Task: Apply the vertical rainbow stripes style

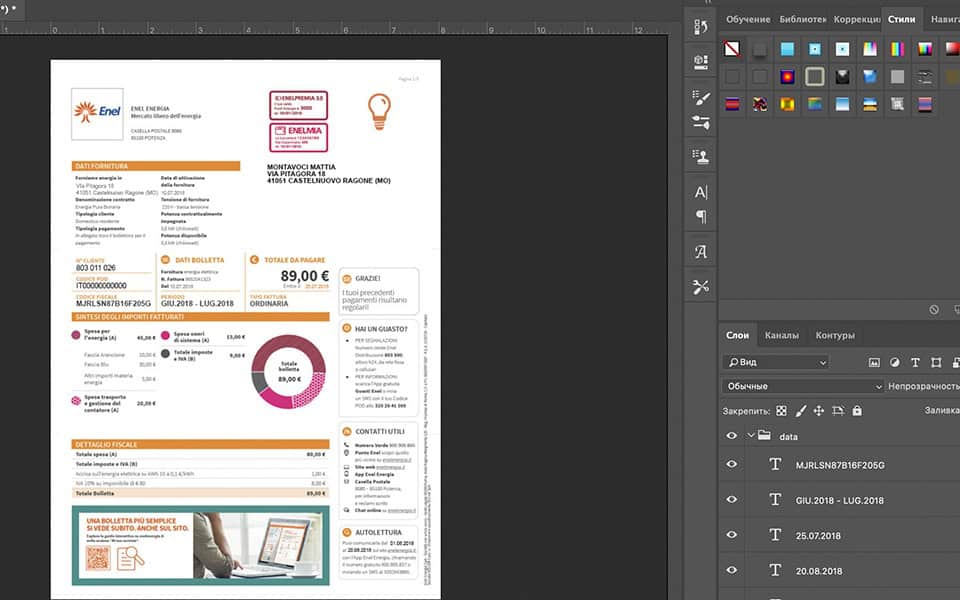Action: 897,49
